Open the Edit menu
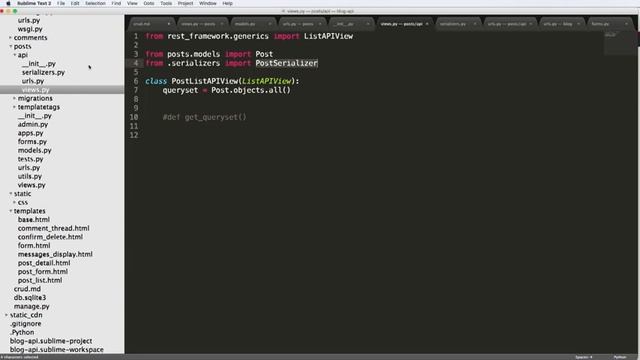 [75, 3]
